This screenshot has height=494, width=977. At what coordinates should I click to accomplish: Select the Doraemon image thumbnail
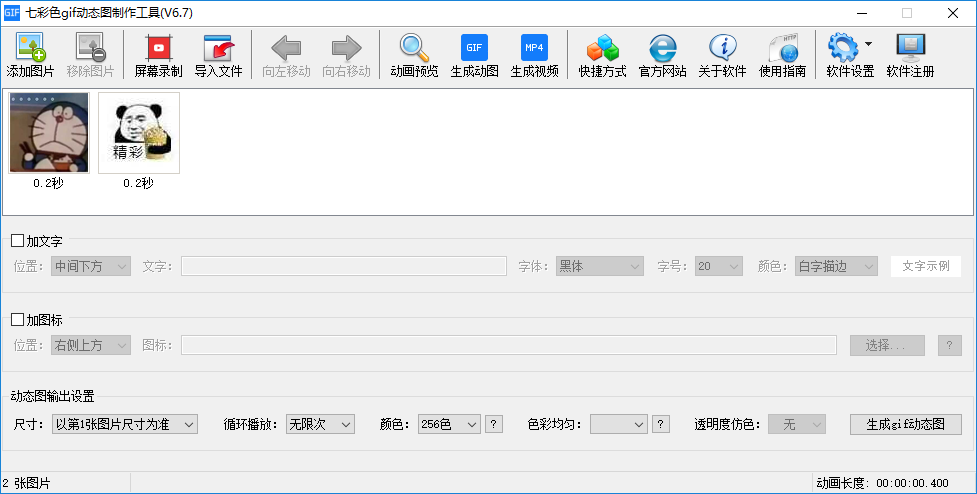[x=49, y=133]
